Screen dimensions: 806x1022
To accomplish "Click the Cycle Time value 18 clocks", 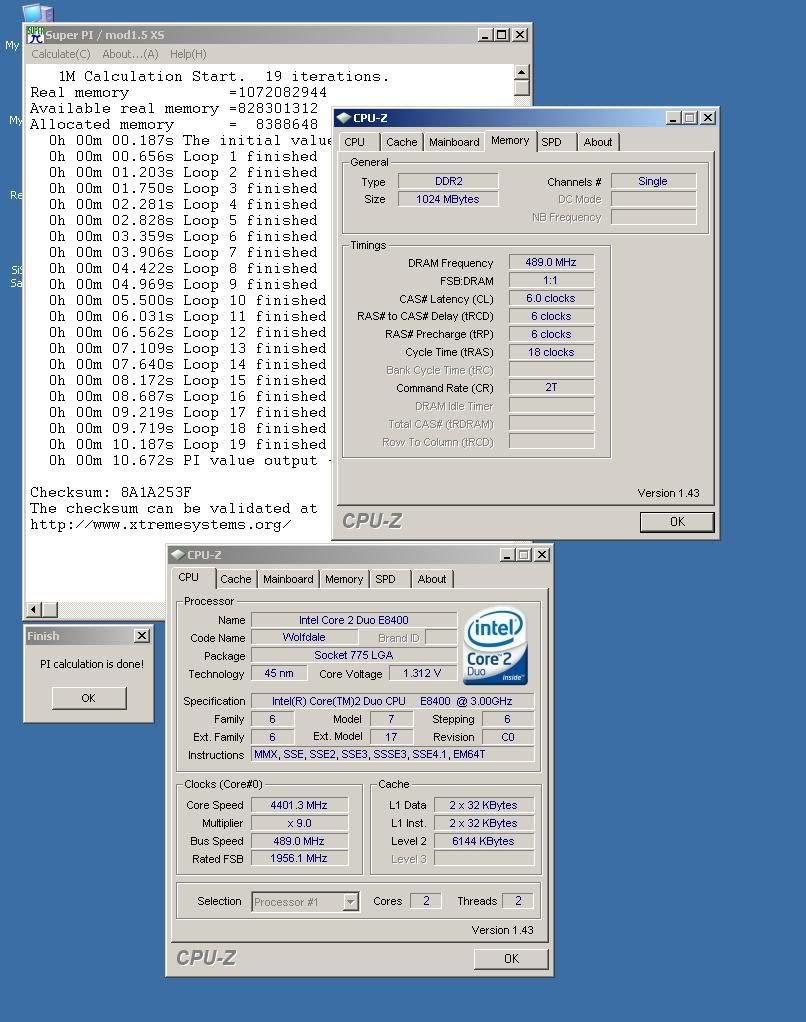I will (551, 352).
